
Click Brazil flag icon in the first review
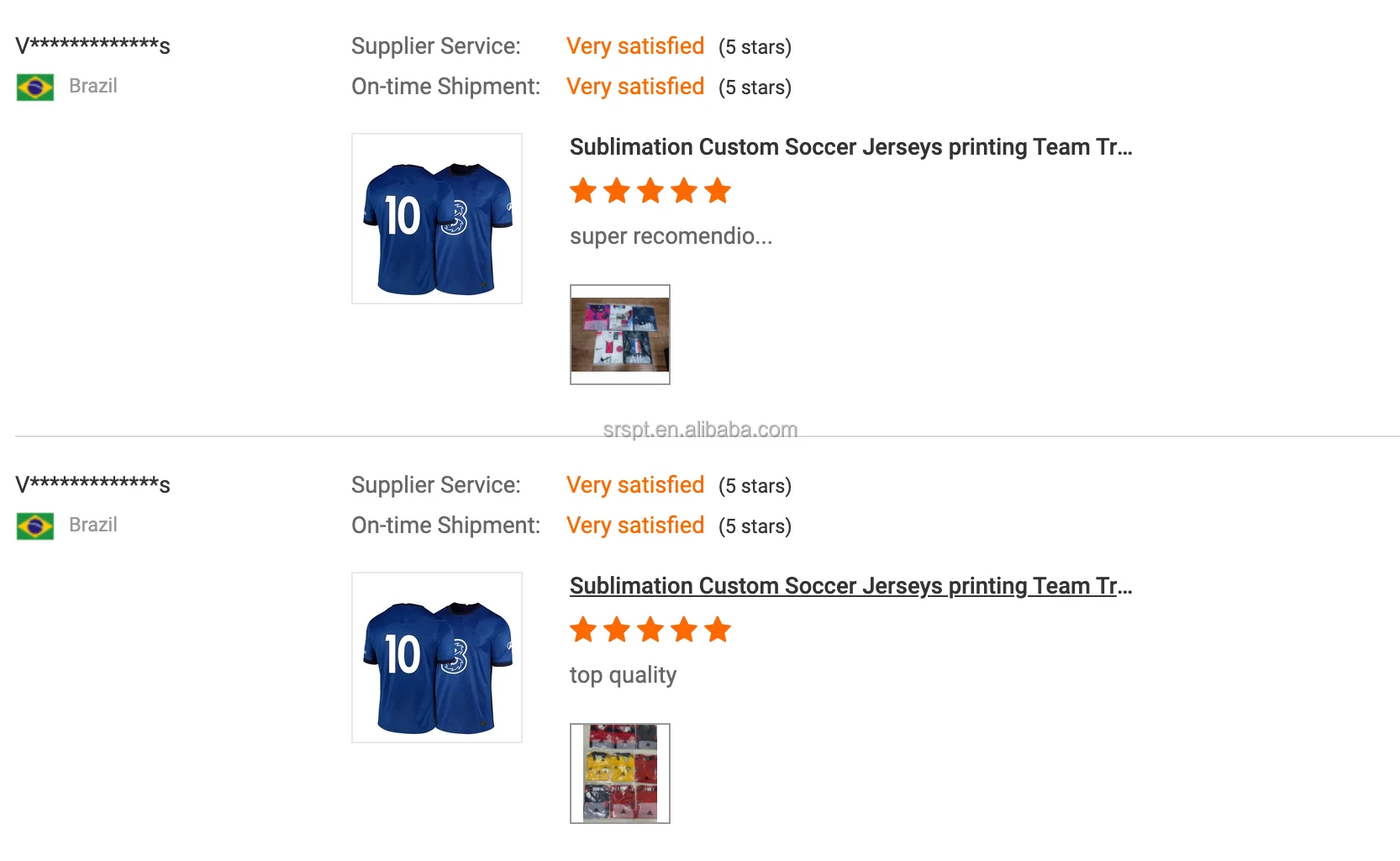(x=35, y=87)
